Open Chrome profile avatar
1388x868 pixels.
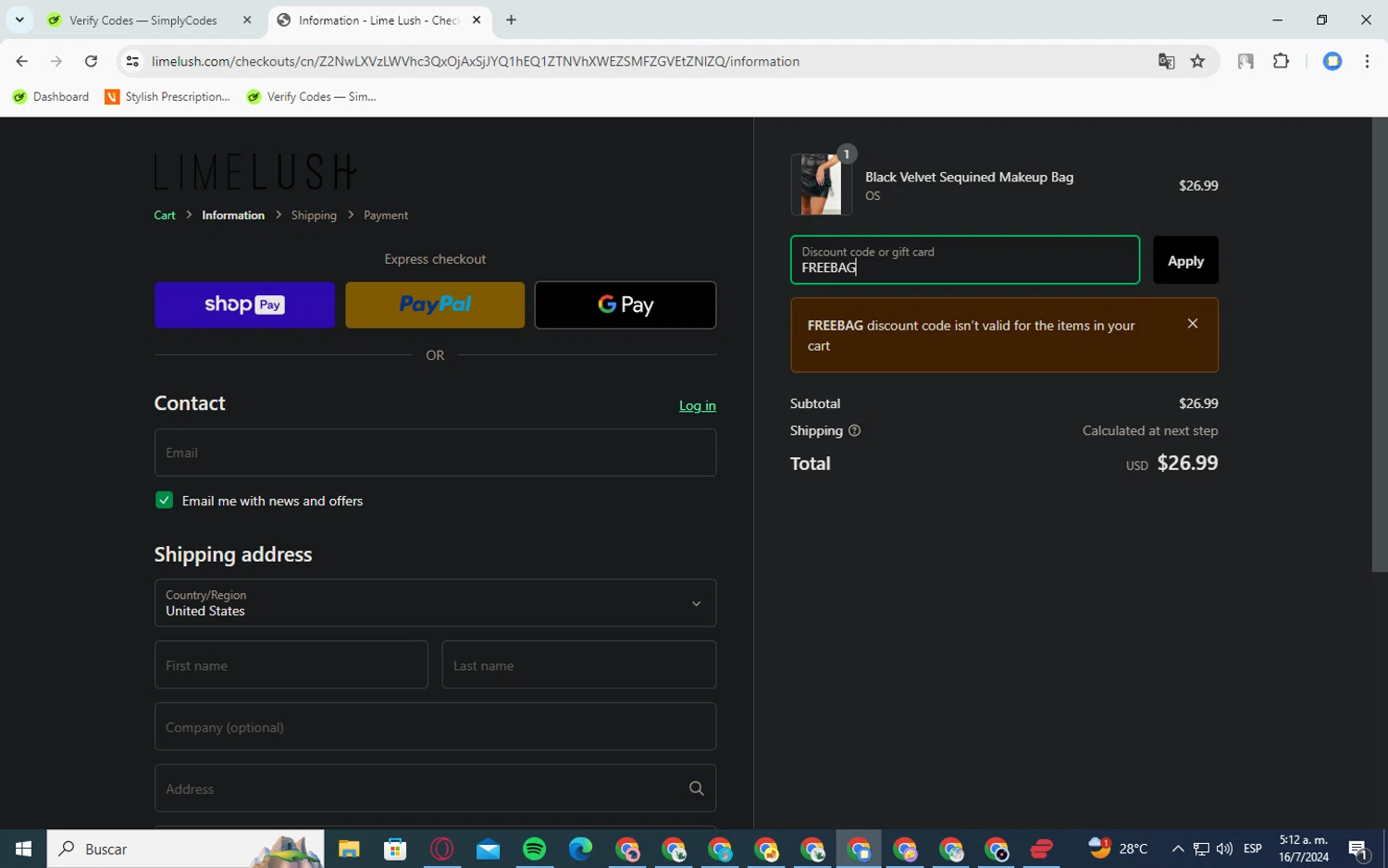[x=1332, y=61]
